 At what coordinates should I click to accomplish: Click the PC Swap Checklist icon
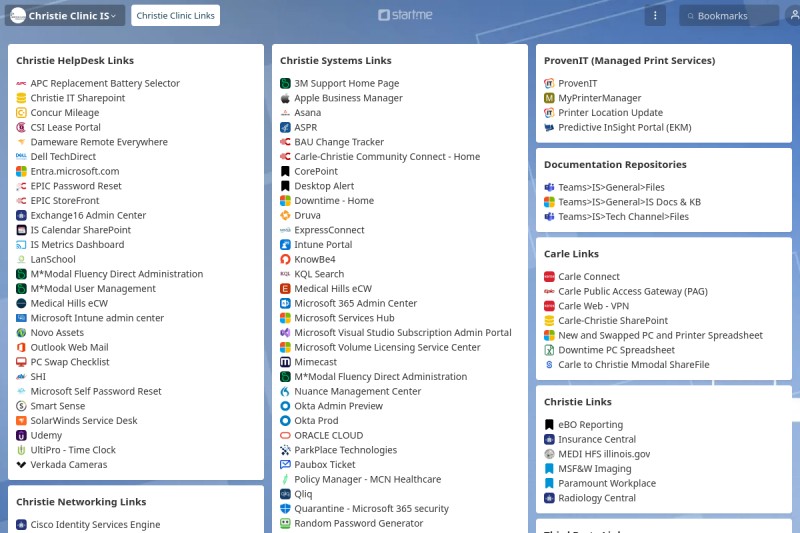point(21,362)
